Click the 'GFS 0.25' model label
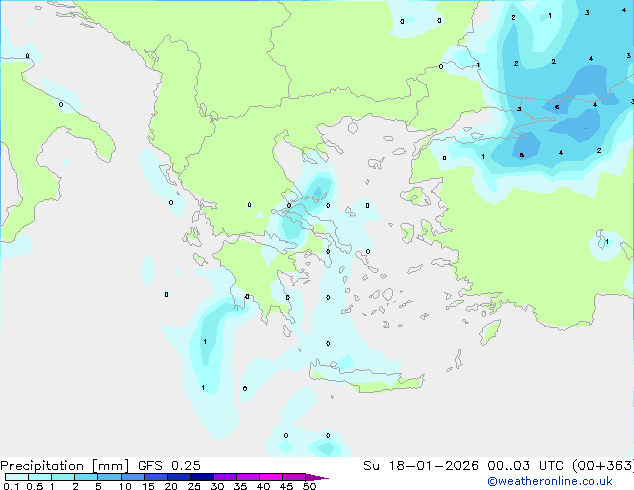The height and width of the screenshot is (490, 634). [x=169, y=466]
